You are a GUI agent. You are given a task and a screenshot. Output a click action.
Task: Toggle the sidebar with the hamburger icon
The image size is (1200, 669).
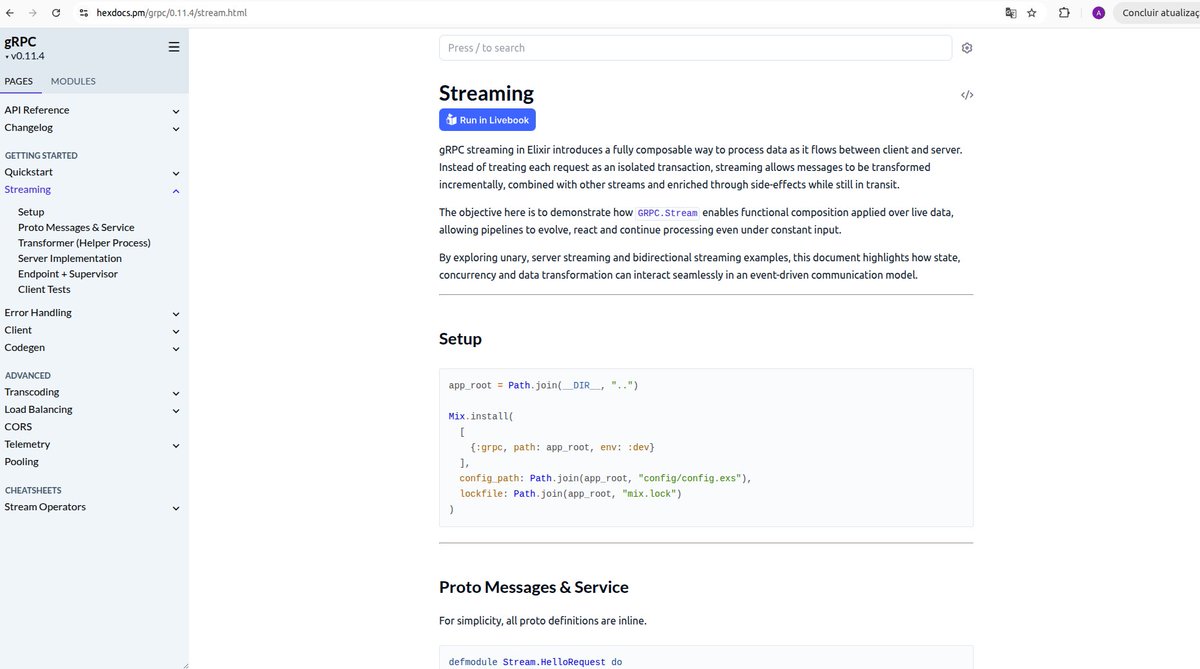click(x=174, y=47)
